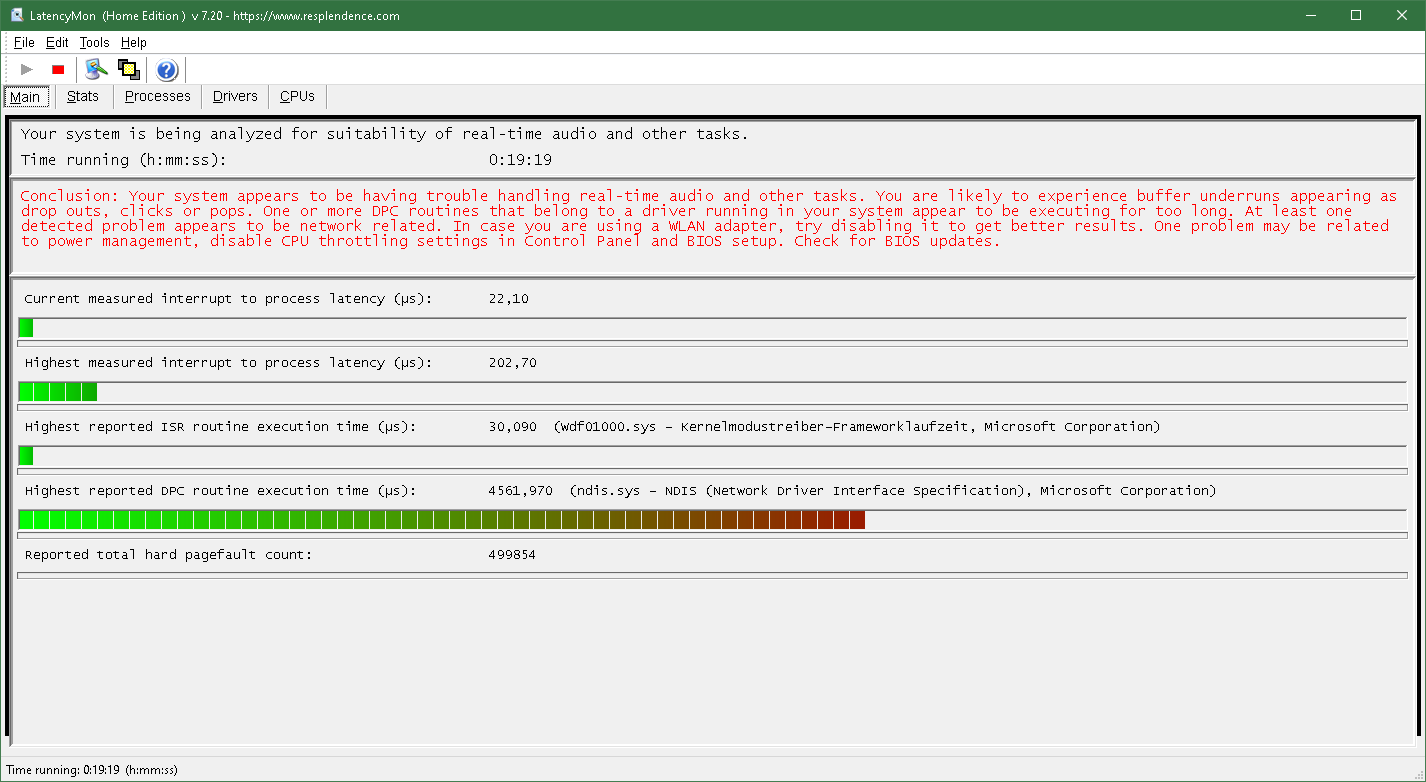Open help via blue question mark icon
The height and width of the screenshot is (782, 1426).
[167, 69]
